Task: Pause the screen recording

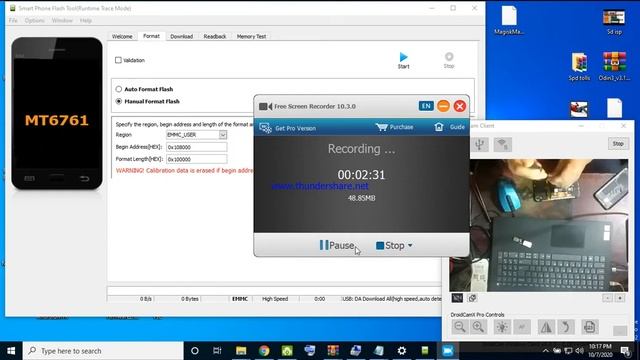Action: (337, 245)
